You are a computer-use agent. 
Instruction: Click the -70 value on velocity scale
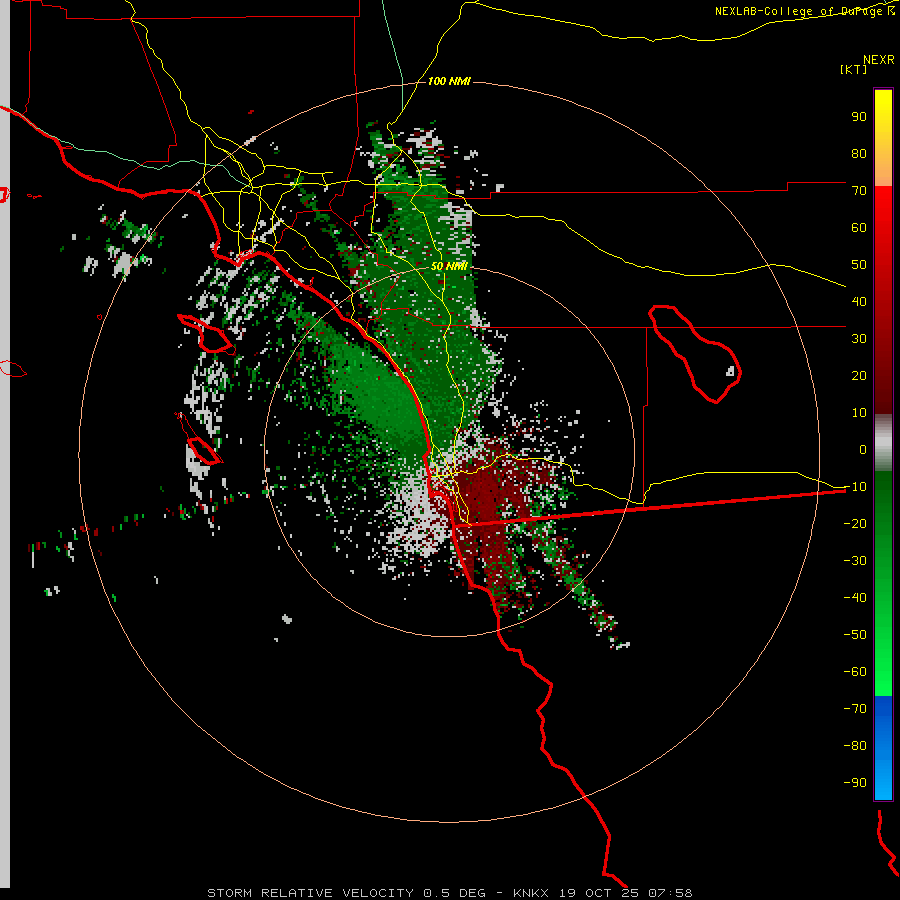point(855,709)
